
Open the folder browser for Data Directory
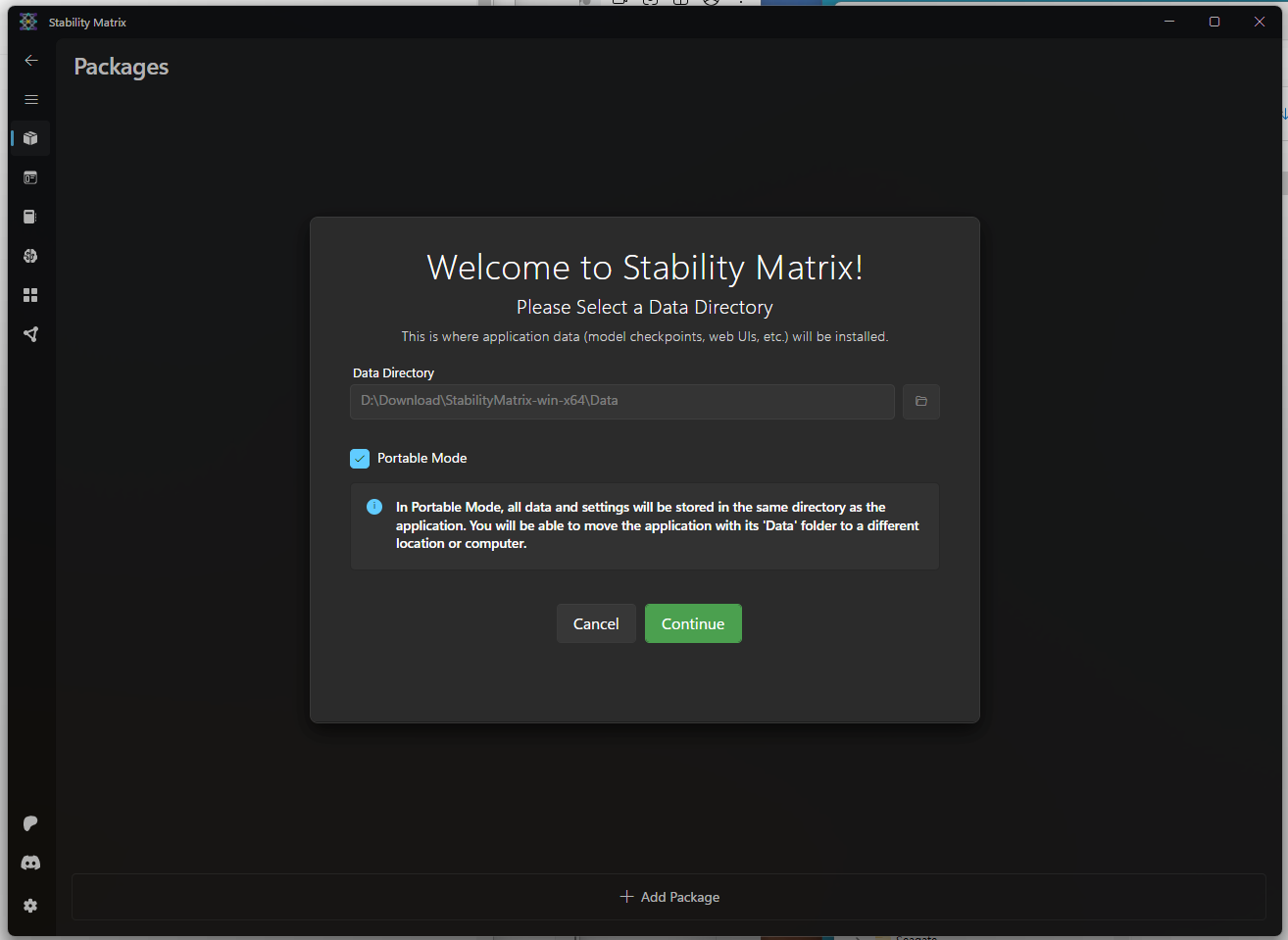click(920, 401)
